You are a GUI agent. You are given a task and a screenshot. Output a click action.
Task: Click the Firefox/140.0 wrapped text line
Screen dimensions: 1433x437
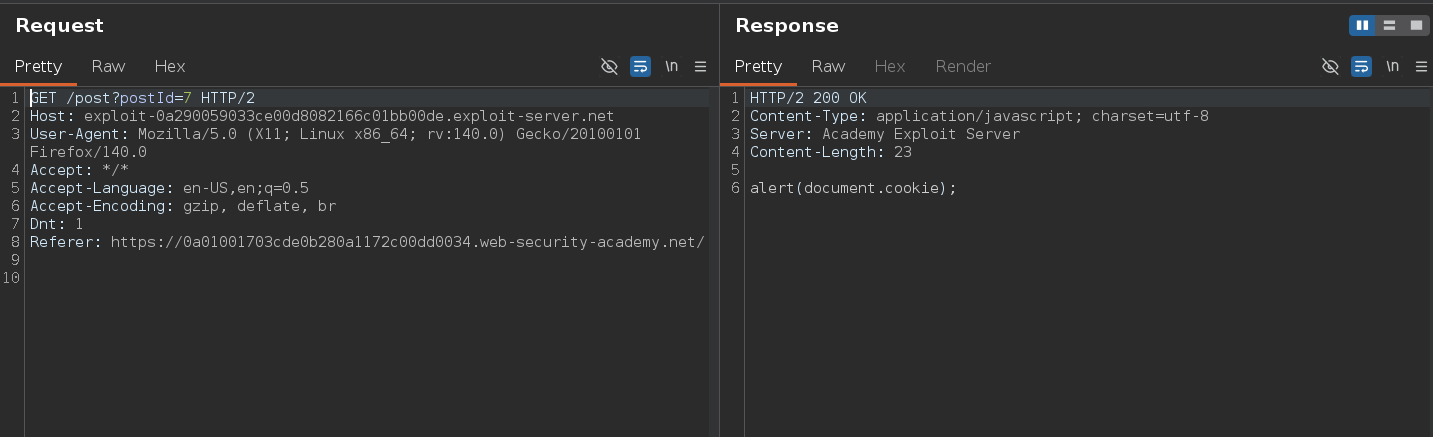(88, 152)
